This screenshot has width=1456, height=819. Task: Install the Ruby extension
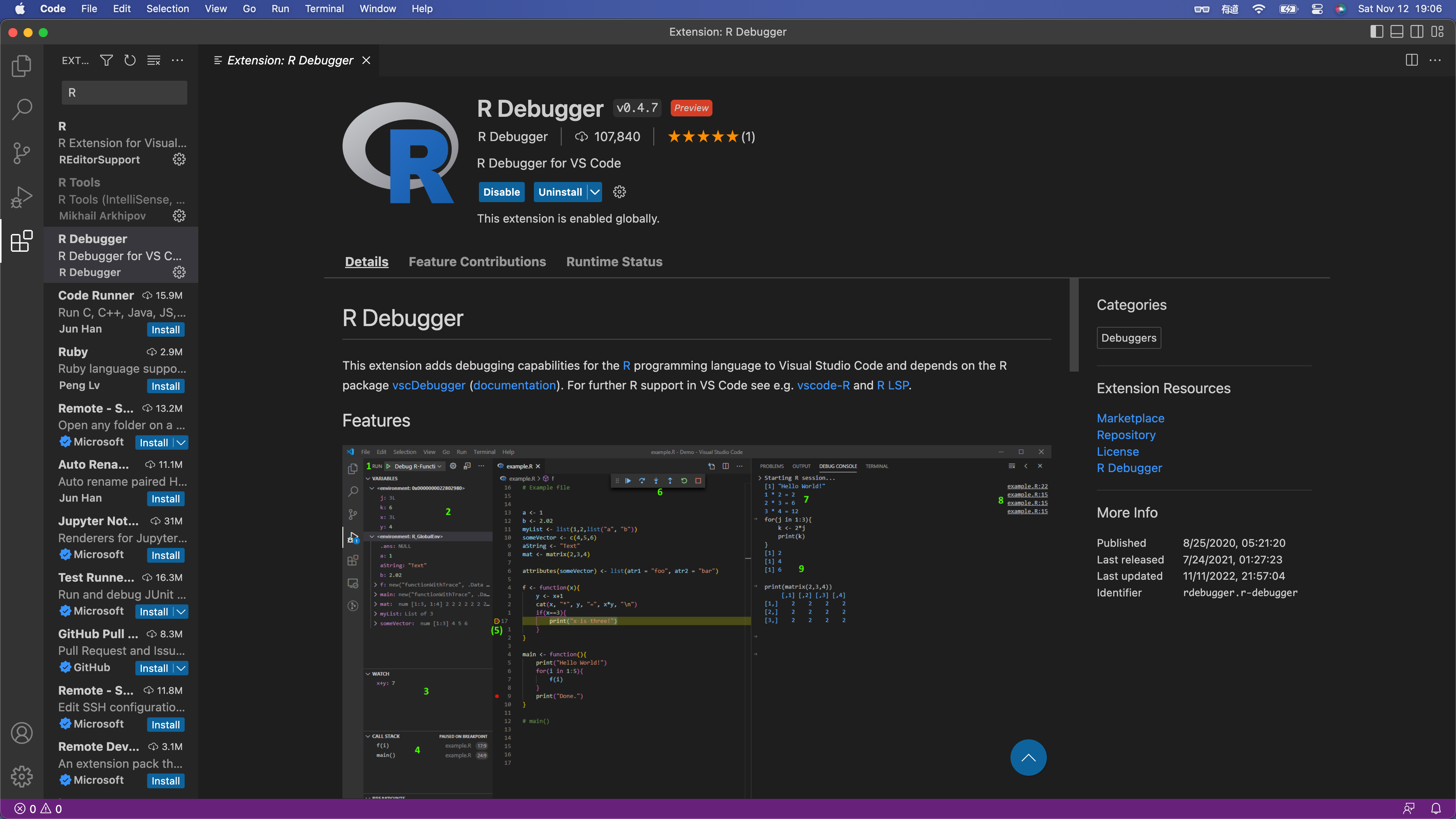[x=166, y=386]
